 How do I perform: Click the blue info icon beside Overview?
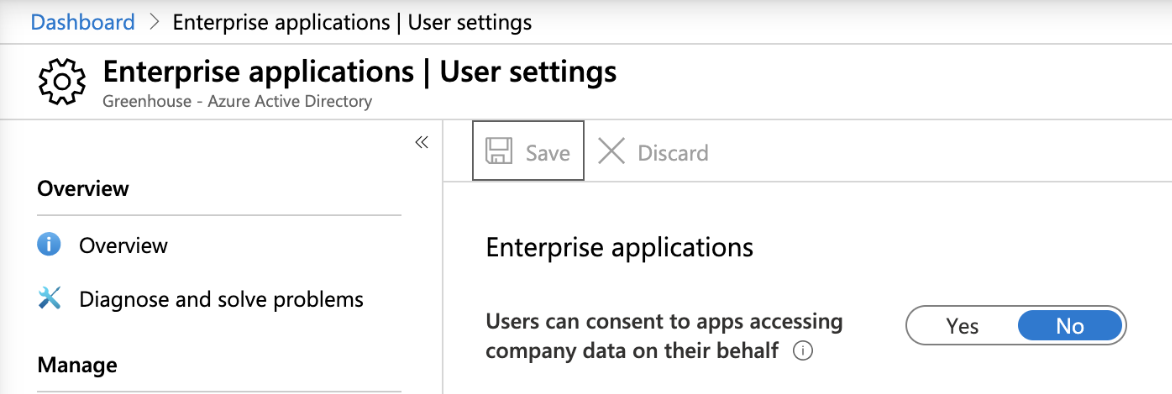pos(49,244)
